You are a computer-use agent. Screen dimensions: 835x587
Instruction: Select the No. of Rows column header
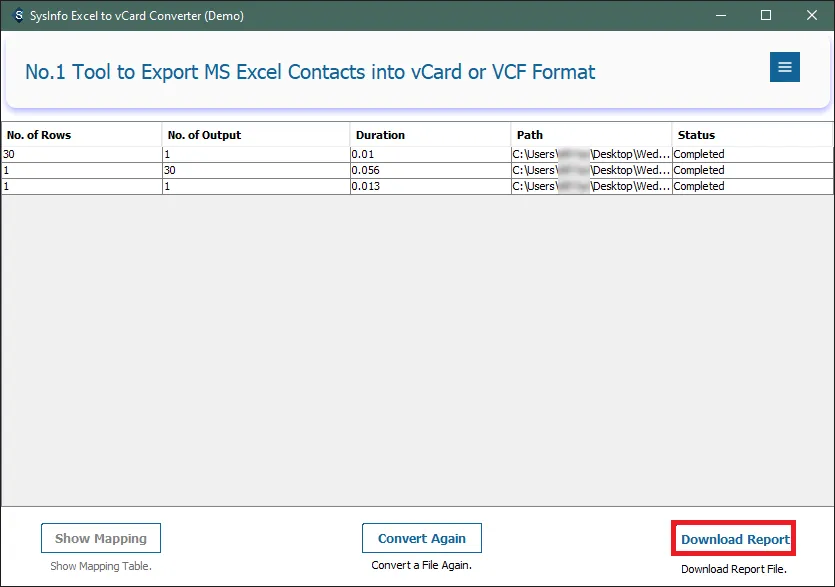pyautogui.click(x=81, y=135)
